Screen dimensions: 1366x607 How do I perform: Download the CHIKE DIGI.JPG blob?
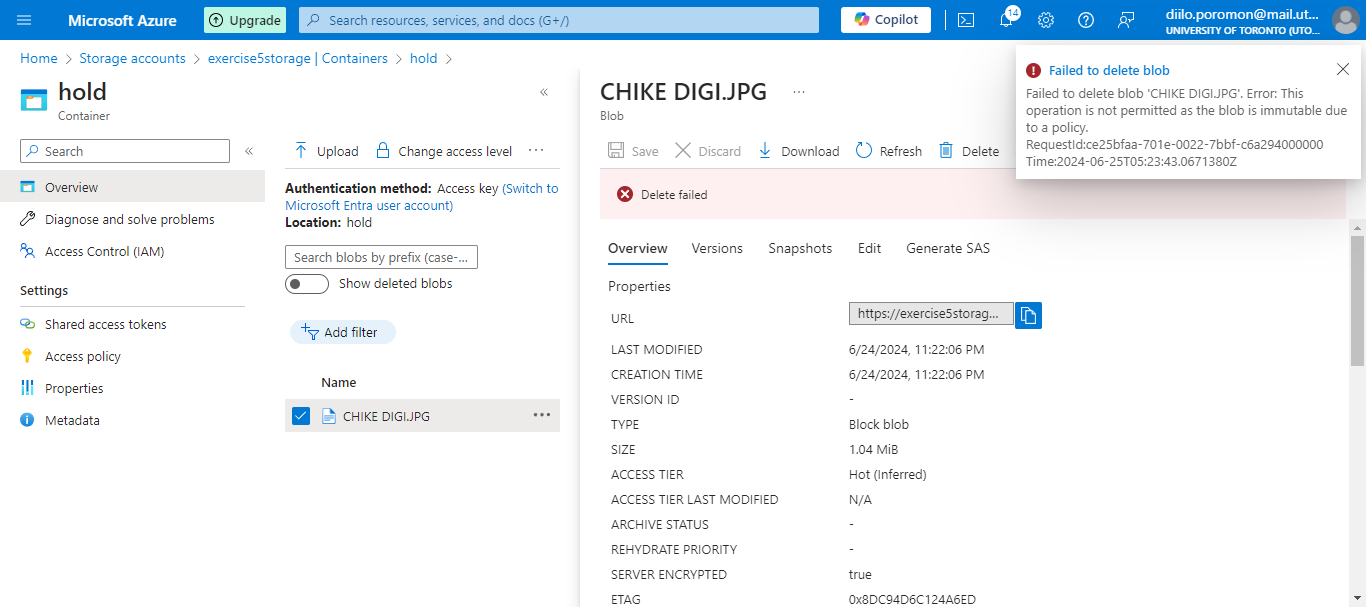click(x=798, y=151)
